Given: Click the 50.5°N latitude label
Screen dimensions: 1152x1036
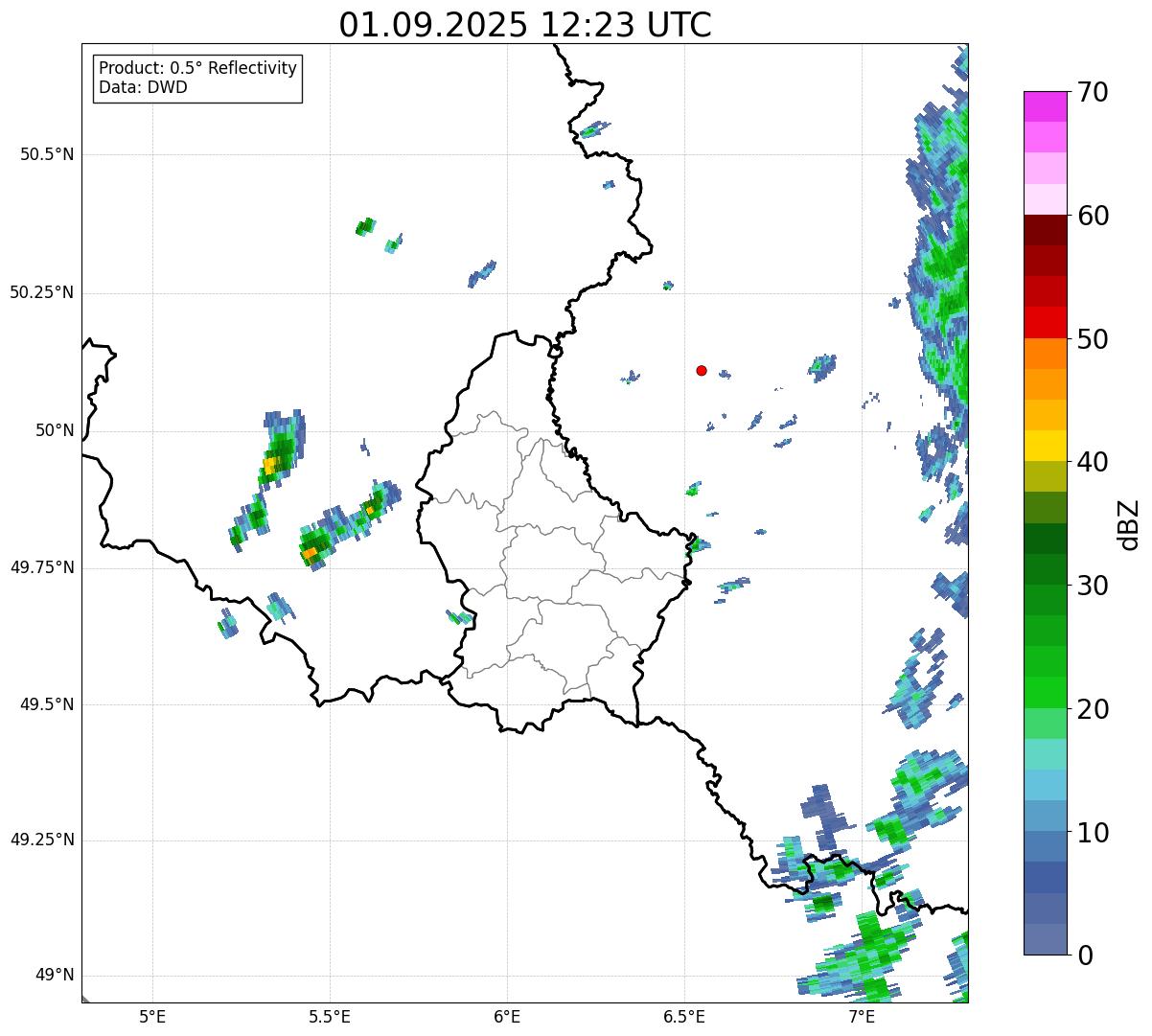Looking at the screenshot, I should click(47, 154).
